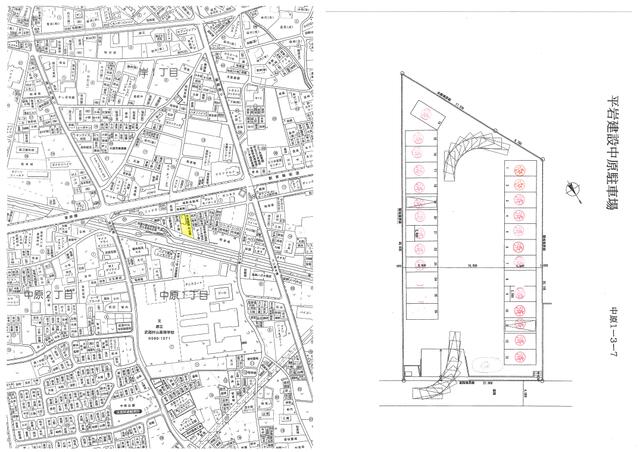Click the 岸1丁目 district label on the map
Image resolution: width=640 pixels, height=452 pixels.
[159, 73]
